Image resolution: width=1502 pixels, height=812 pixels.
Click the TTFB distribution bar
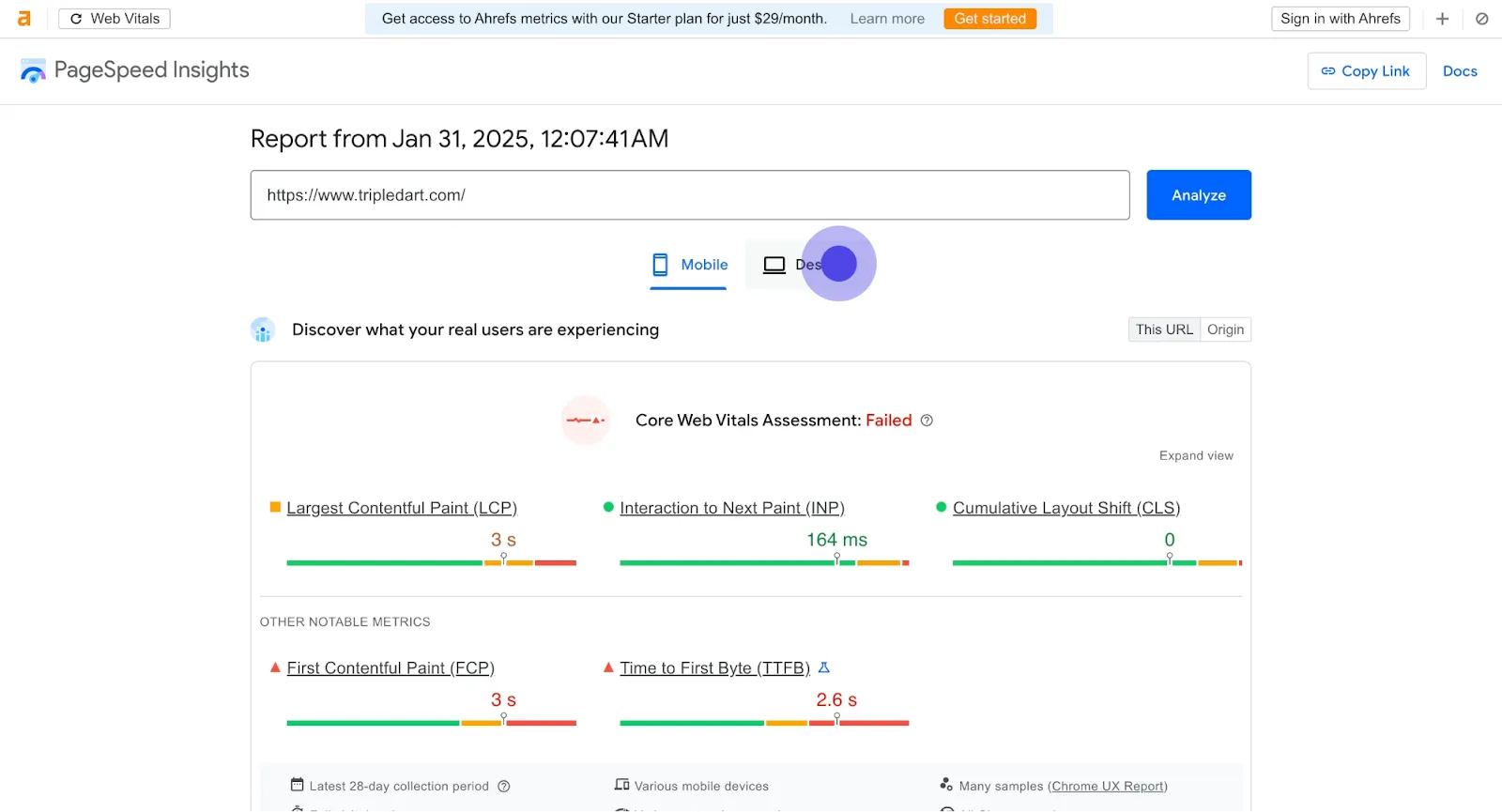(x=764, y=723)
